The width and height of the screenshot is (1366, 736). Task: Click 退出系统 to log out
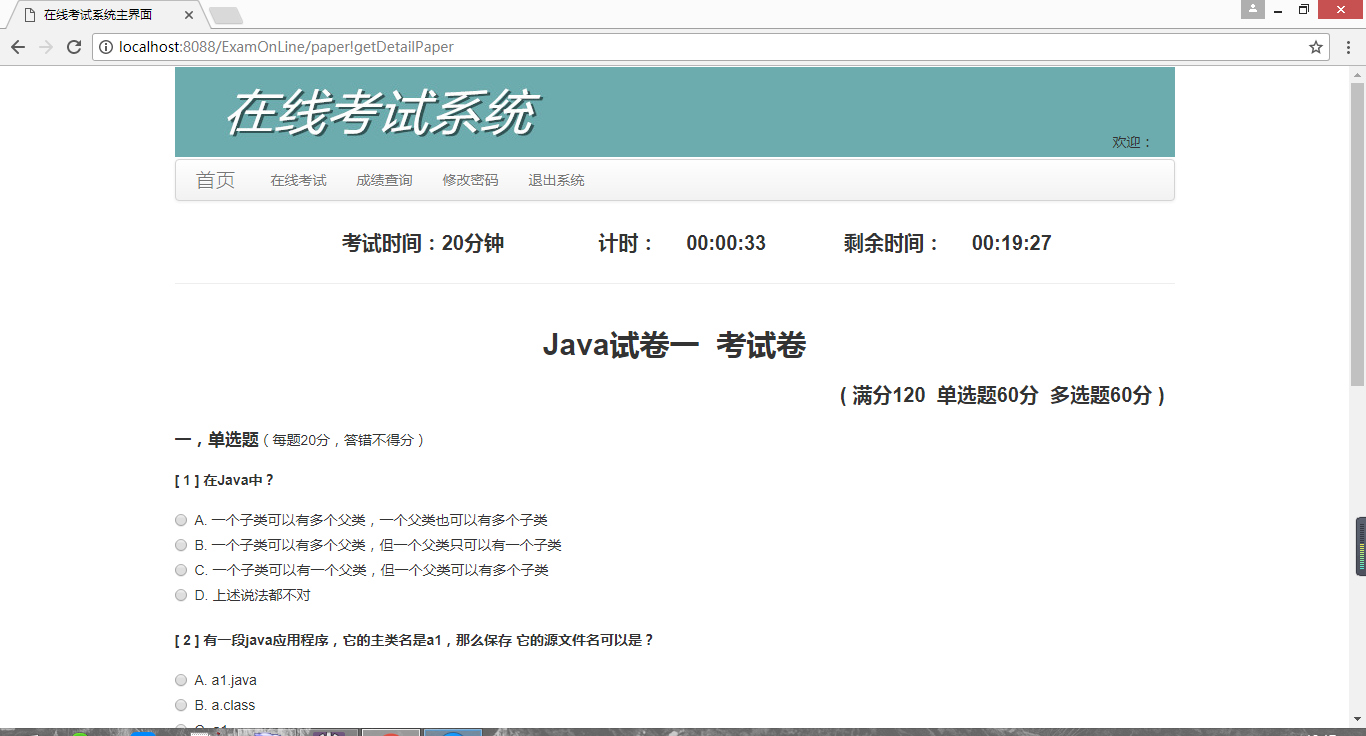pyautogui.click(x=556, y=180)
